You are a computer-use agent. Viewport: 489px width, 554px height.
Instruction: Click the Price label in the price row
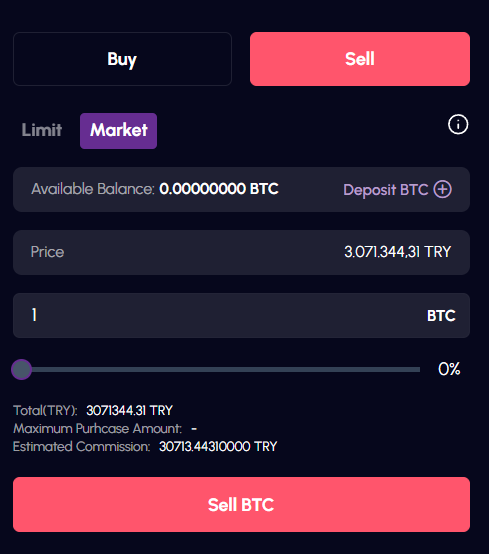click(47, 252)
